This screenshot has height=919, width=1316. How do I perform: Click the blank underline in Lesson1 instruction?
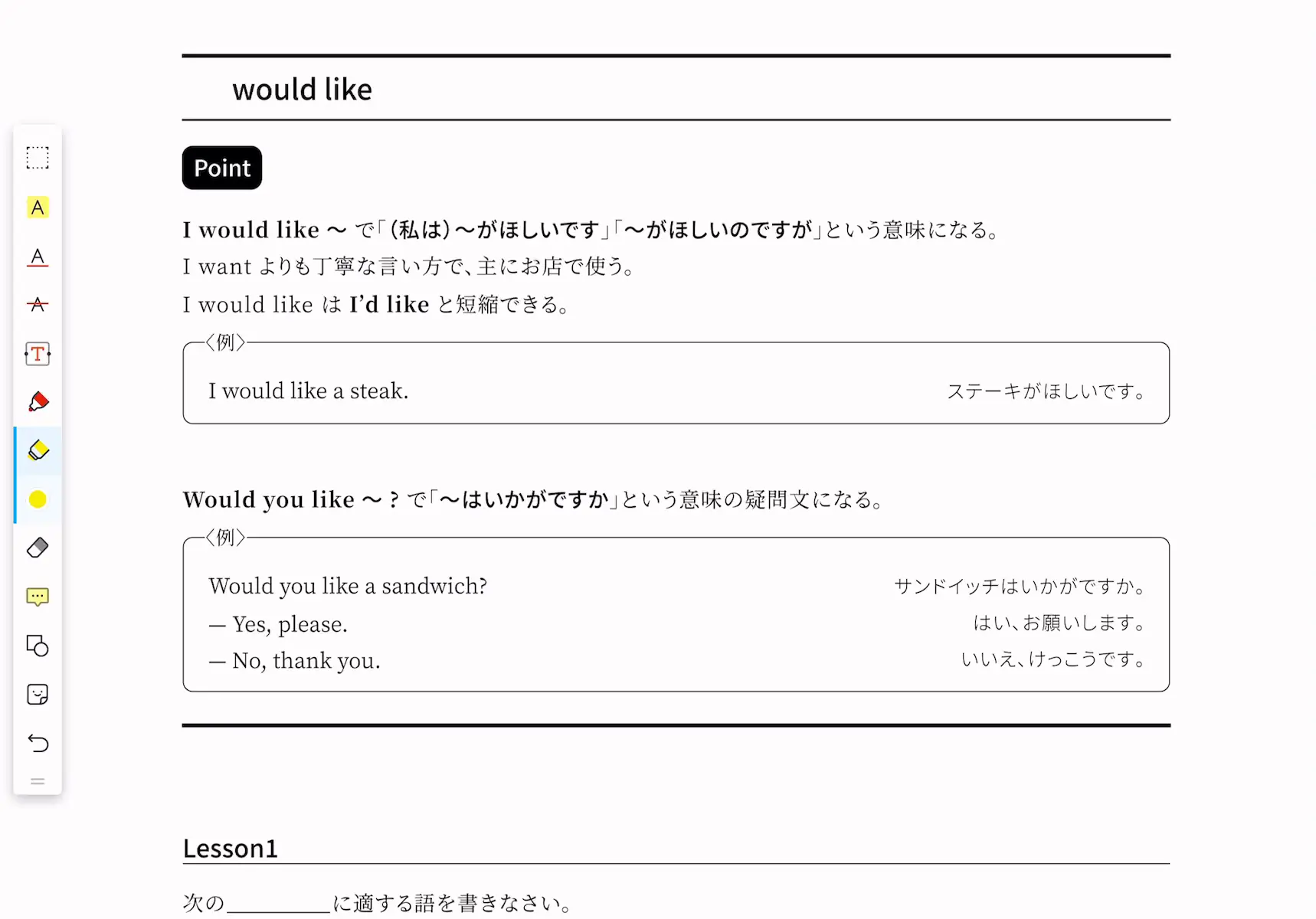click(x=279, y=904)
